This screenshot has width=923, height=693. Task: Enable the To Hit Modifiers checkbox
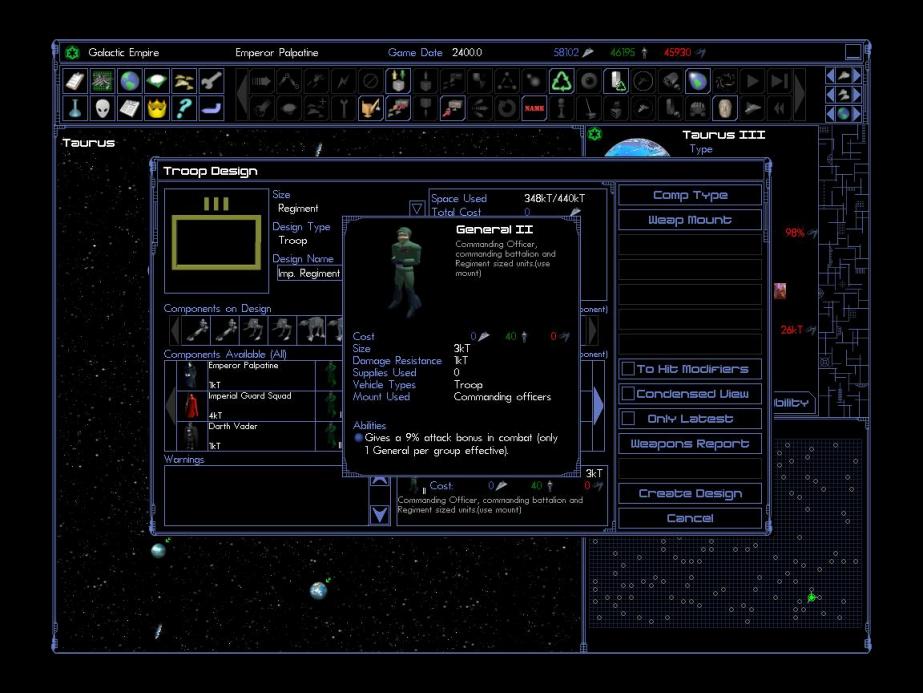click(x=628, y=369)
